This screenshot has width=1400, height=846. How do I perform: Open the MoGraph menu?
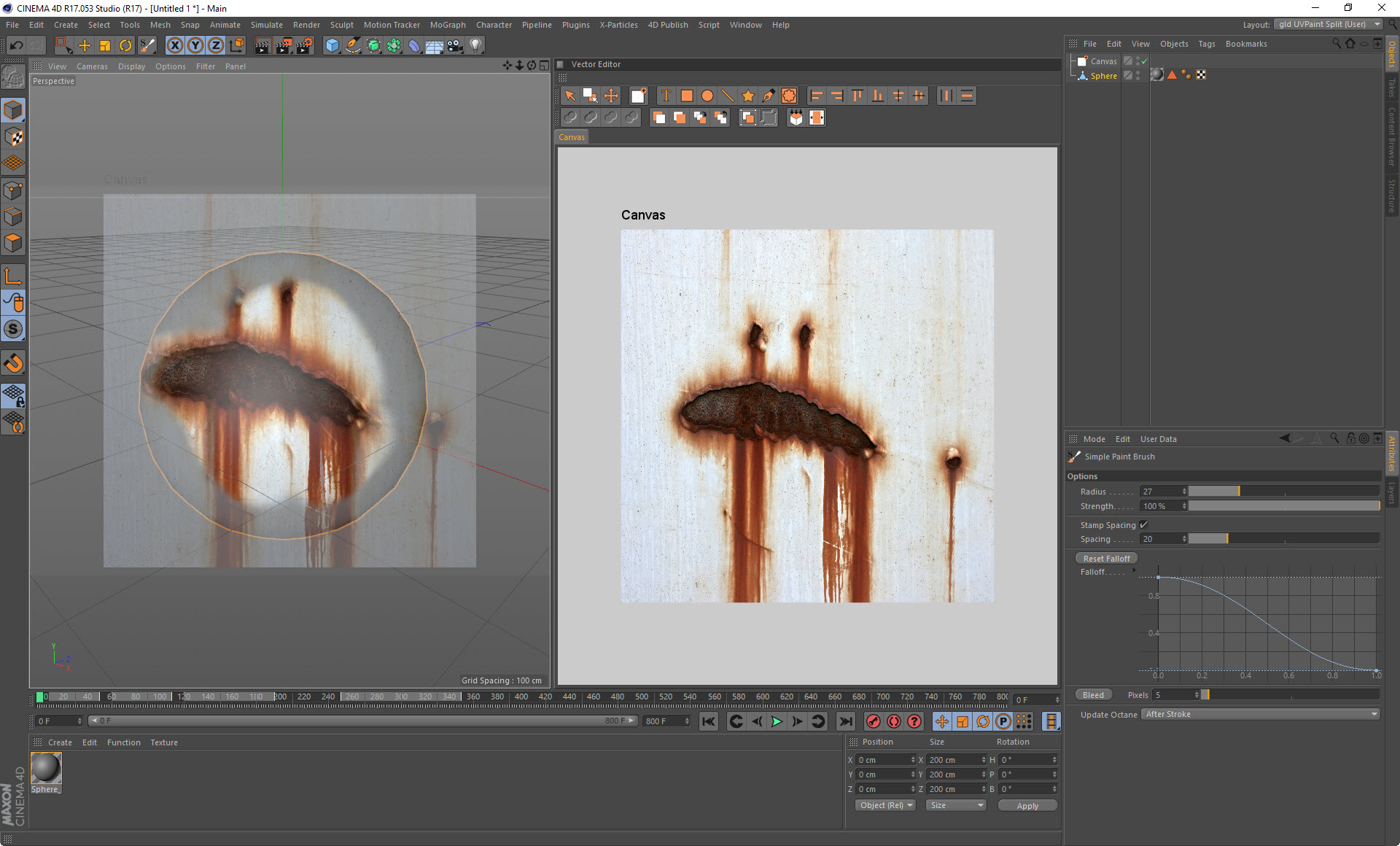[448, 25]
